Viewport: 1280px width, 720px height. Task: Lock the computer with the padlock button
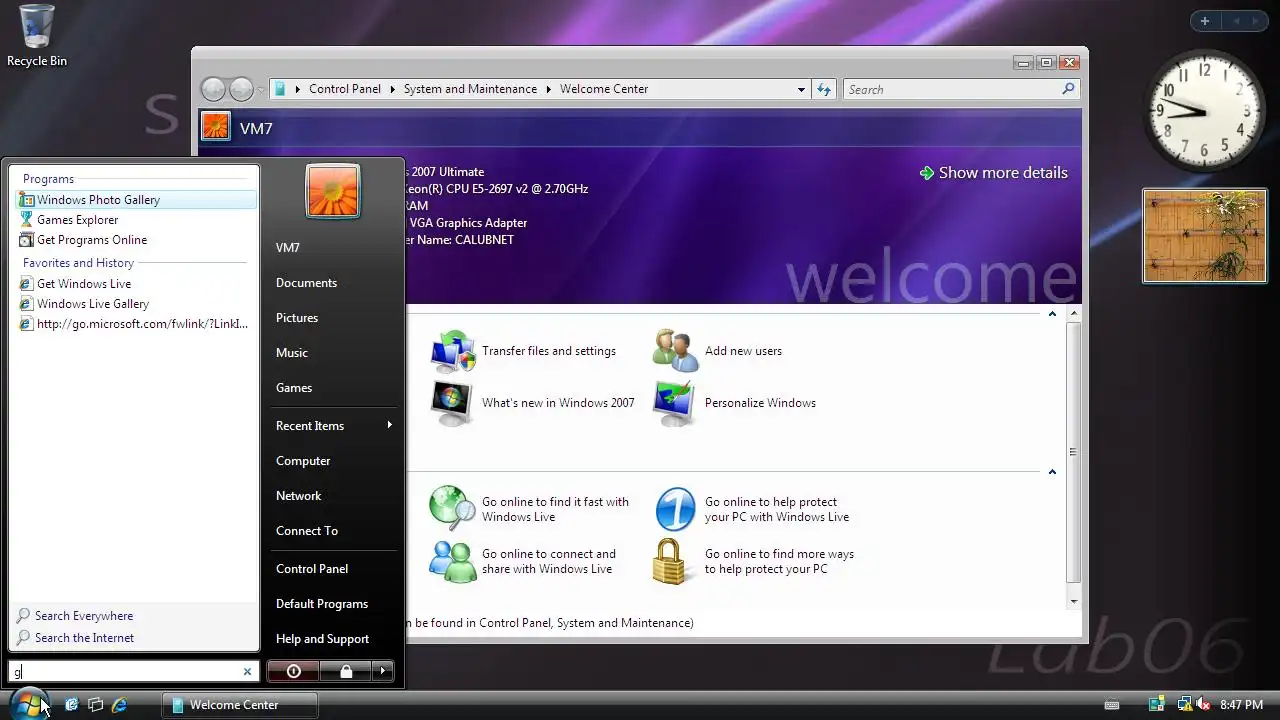coord(346,671)
